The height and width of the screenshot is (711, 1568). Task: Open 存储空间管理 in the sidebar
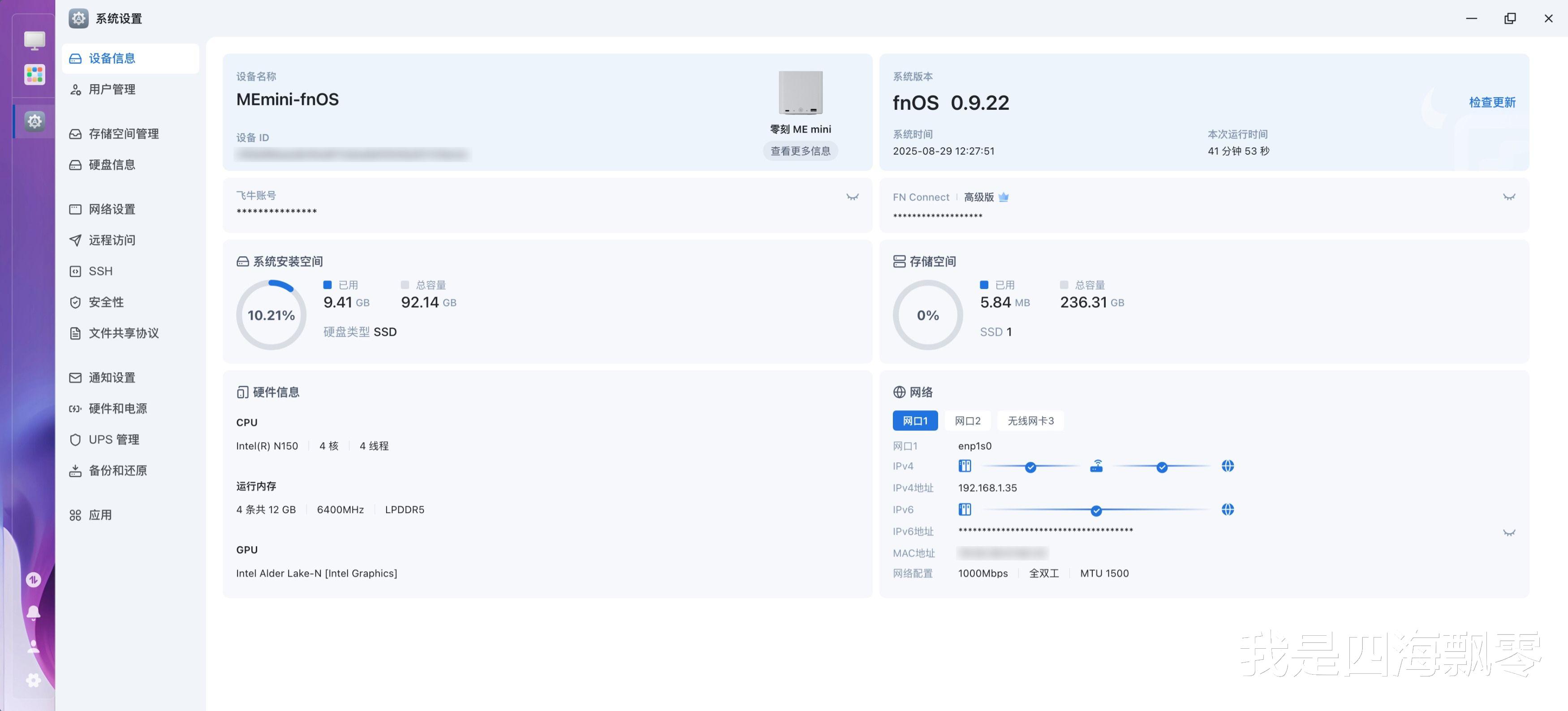[124, 134]
